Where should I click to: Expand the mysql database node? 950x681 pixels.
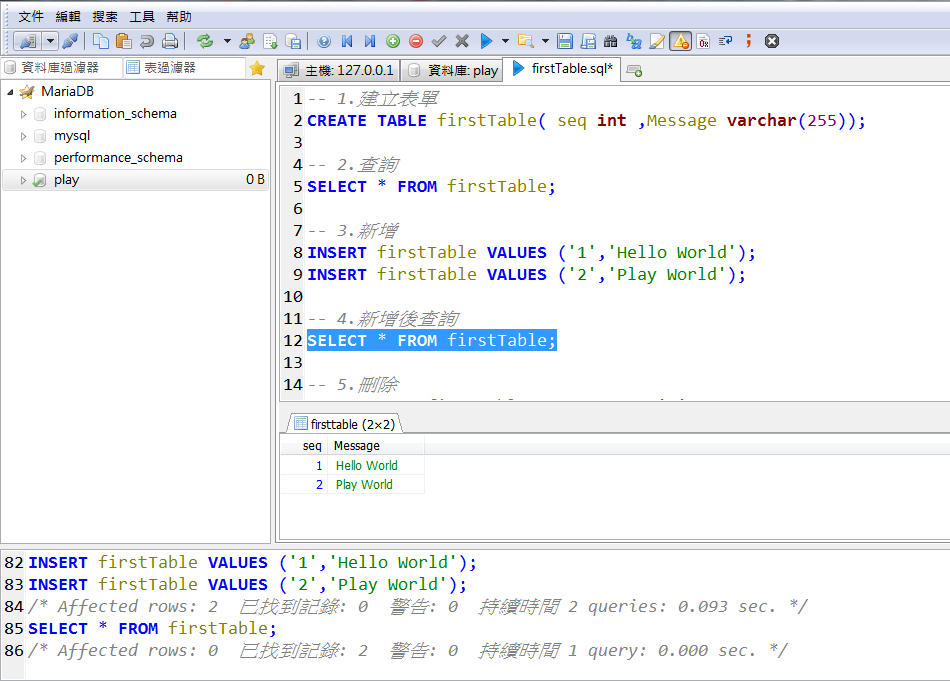[24, 136]
